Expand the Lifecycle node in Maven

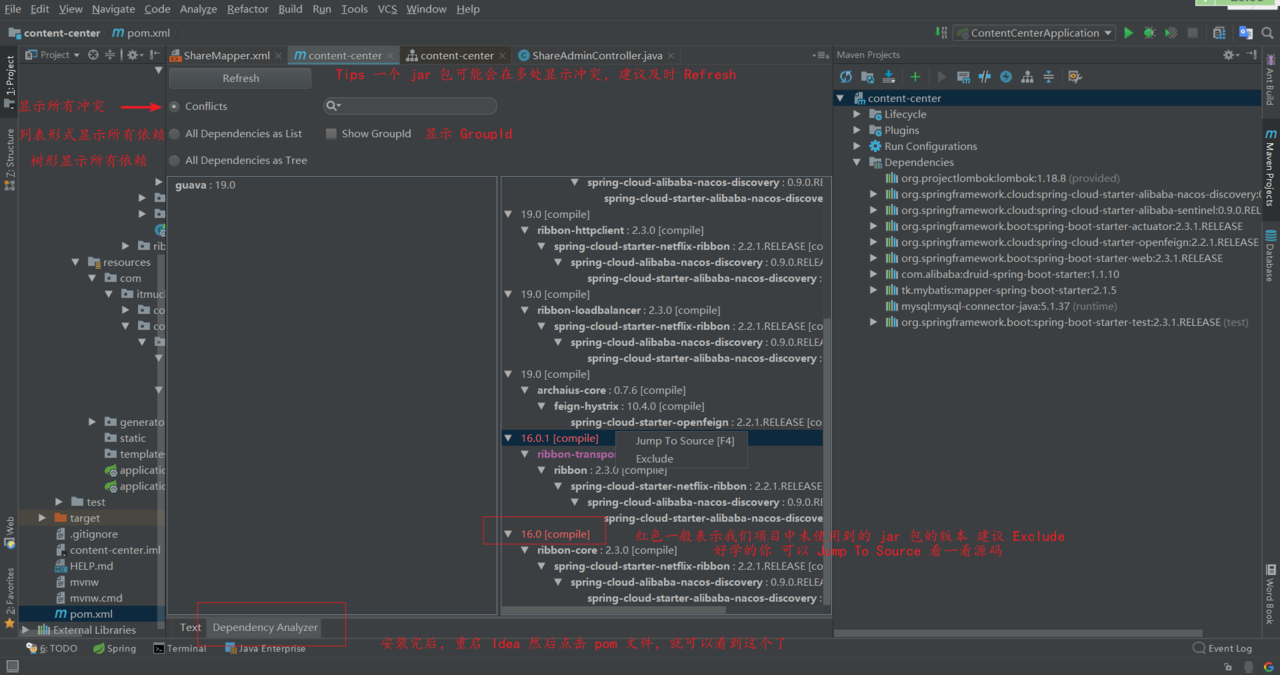pos(857,114)
